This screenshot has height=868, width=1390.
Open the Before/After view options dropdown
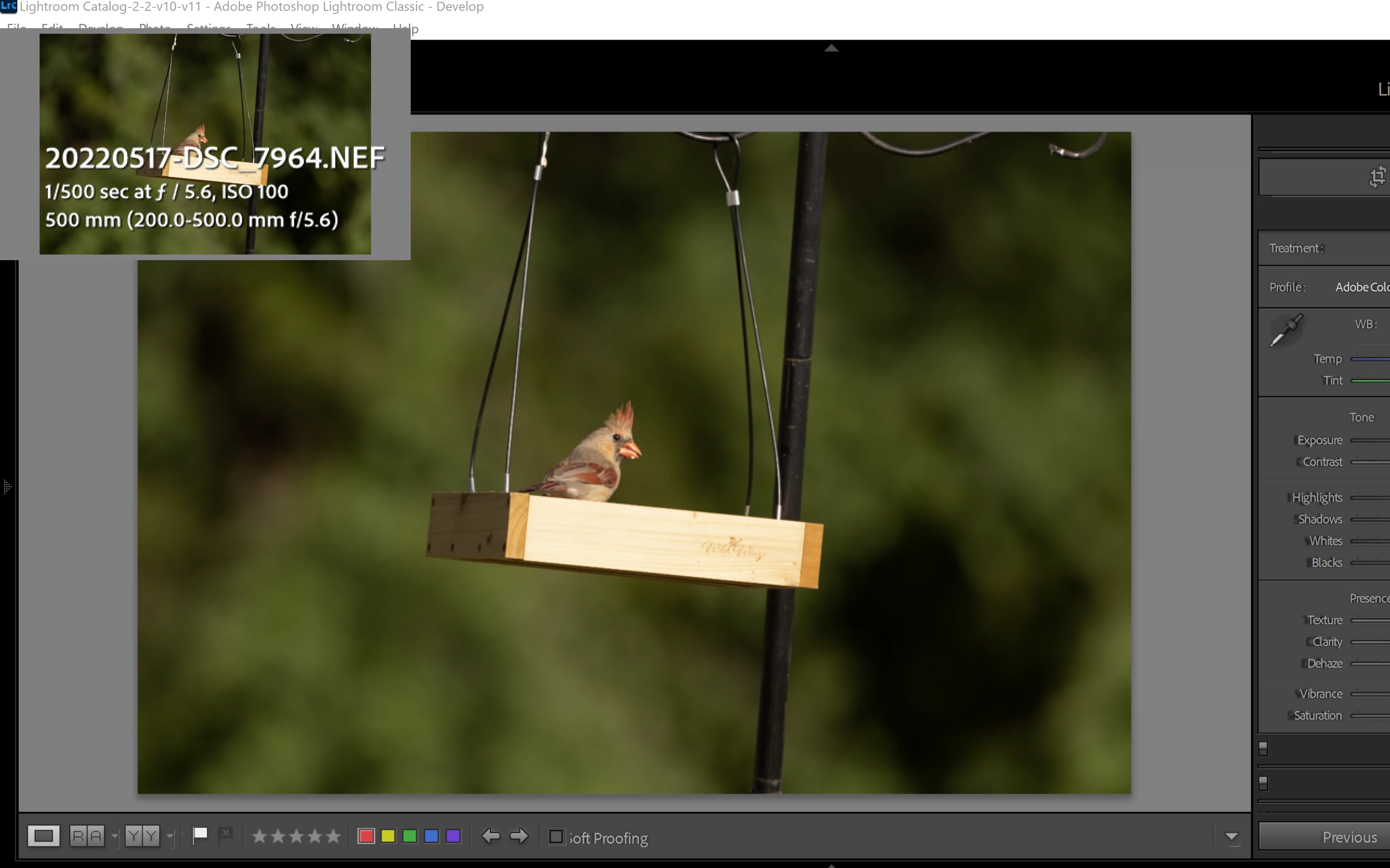click(x=170, y=836)
